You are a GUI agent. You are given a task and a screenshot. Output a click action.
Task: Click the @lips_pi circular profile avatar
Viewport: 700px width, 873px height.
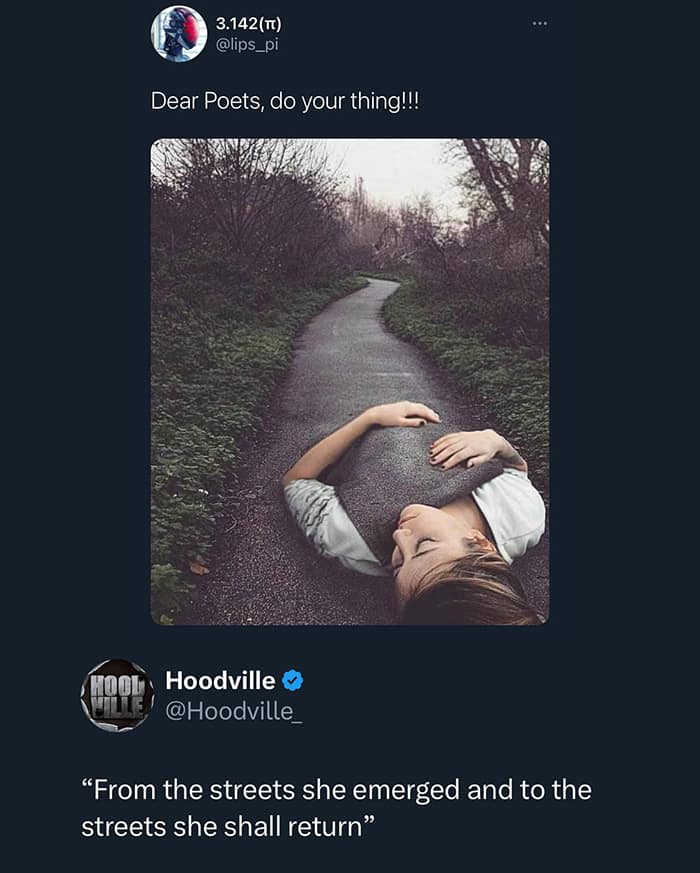tap(181, 31)
